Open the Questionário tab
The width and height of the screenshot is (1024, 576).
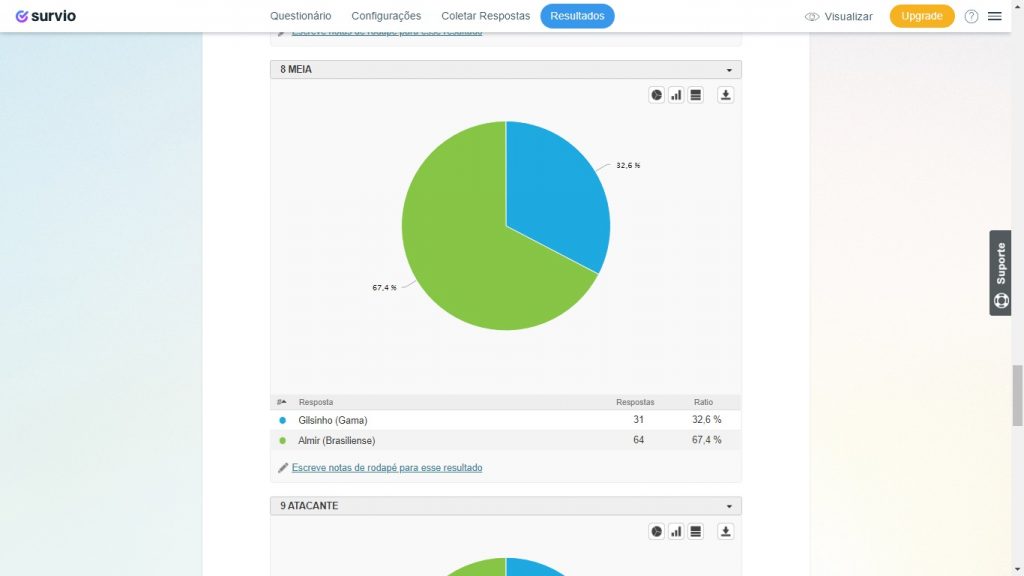pyautogui.click(x=300, y=16)
